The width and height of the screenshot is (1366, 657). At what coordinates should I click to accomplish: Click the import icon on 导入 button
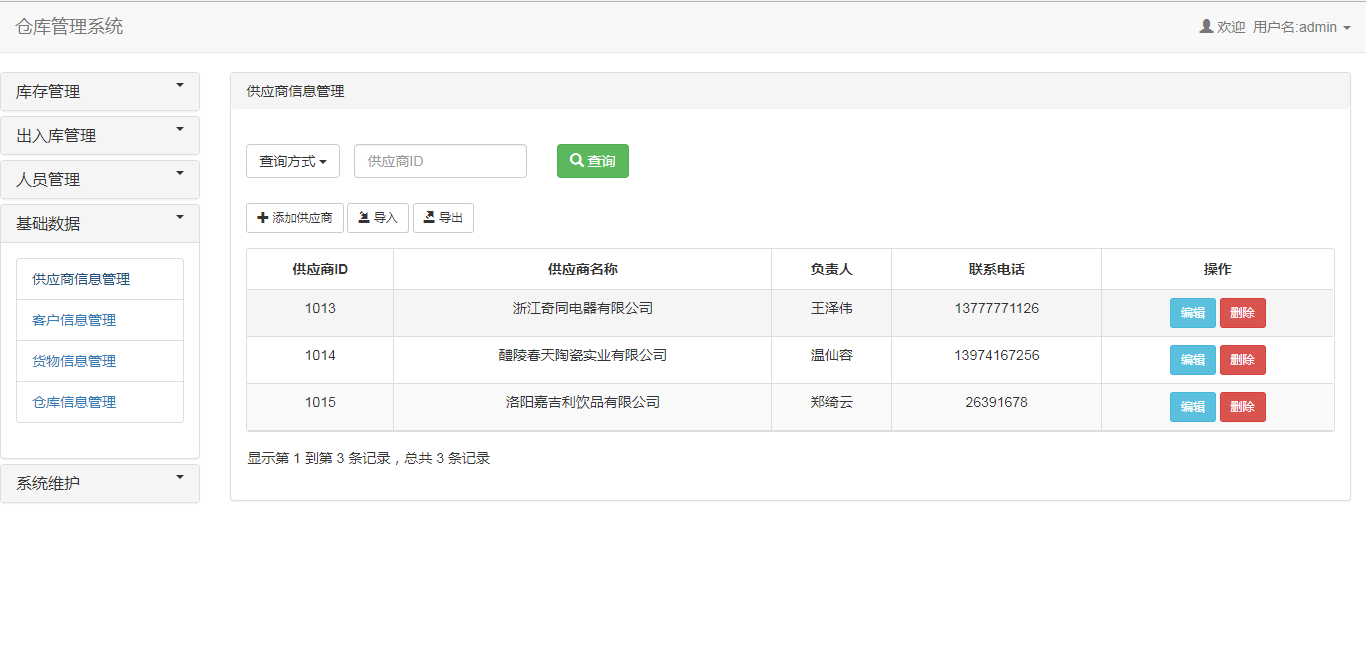click(364, 217)
